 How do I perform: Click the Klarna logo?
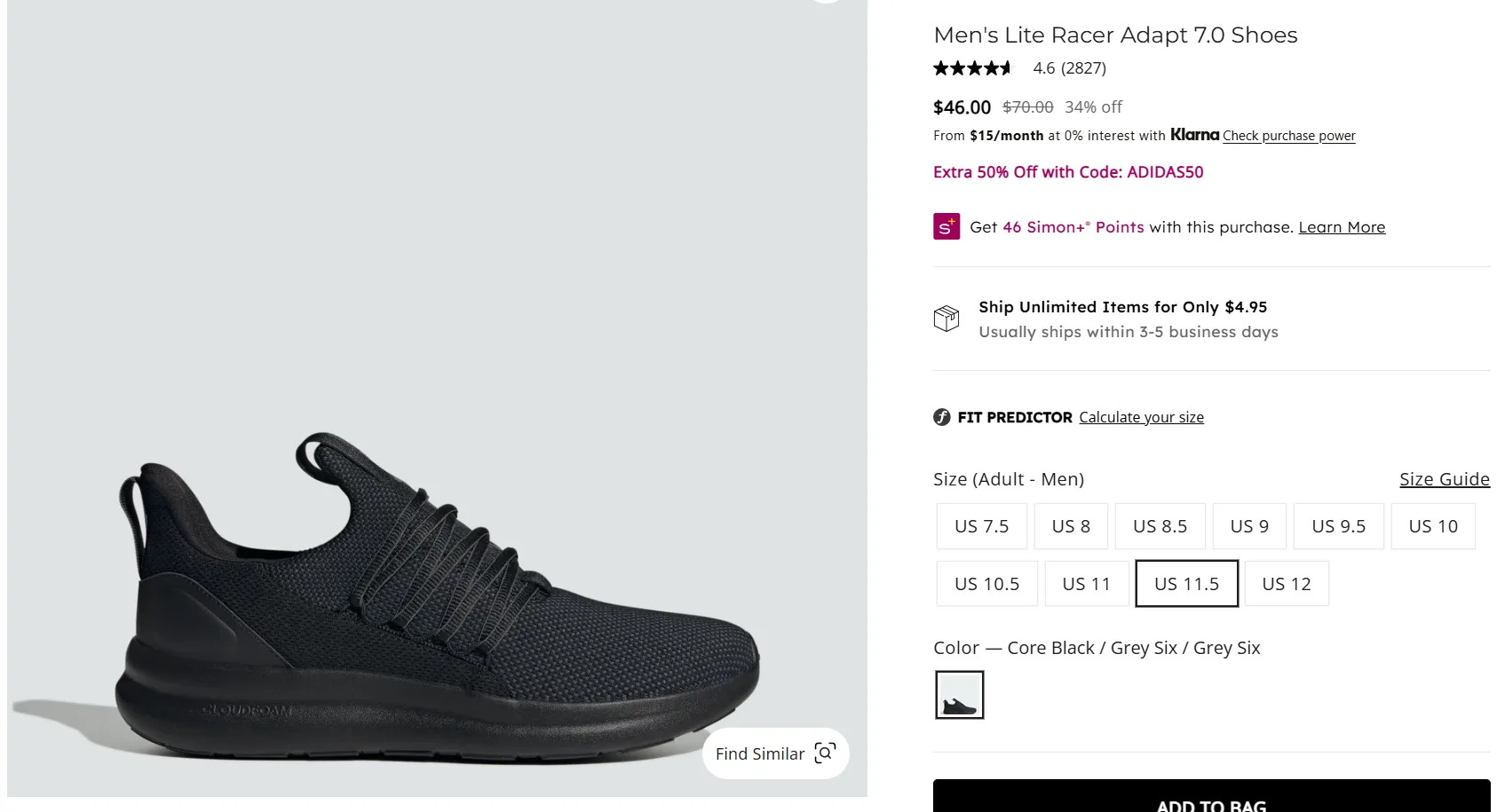1194,135
